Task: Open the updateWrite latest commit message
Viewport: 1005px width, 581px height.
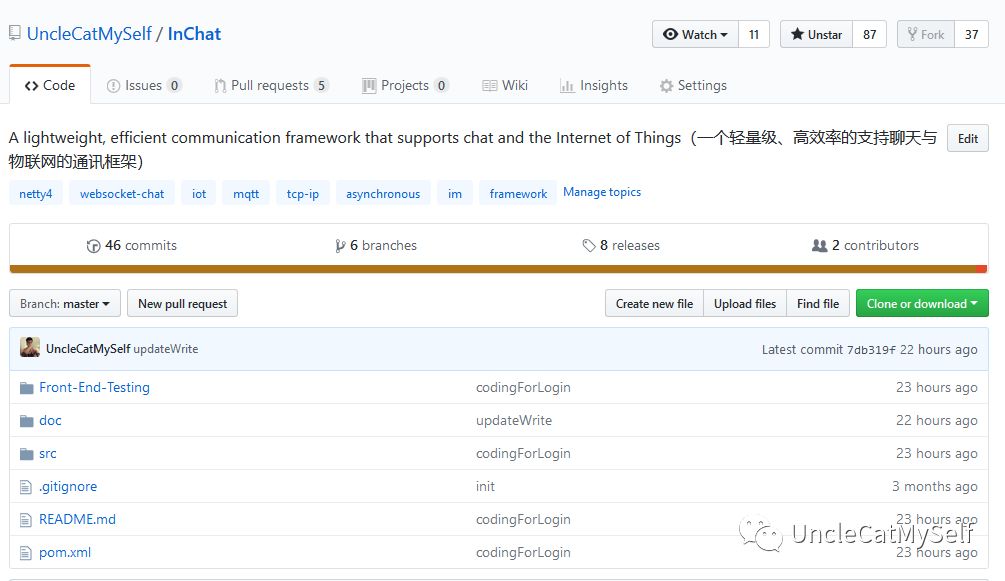Action: tap(165, 349)
